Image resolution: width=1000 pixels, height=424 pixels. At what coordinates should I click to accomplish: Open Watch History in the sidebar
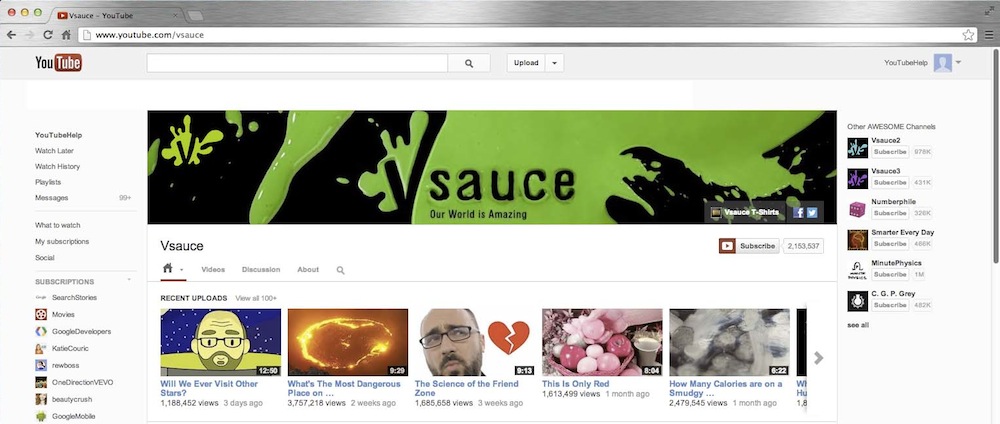point(57,166)
